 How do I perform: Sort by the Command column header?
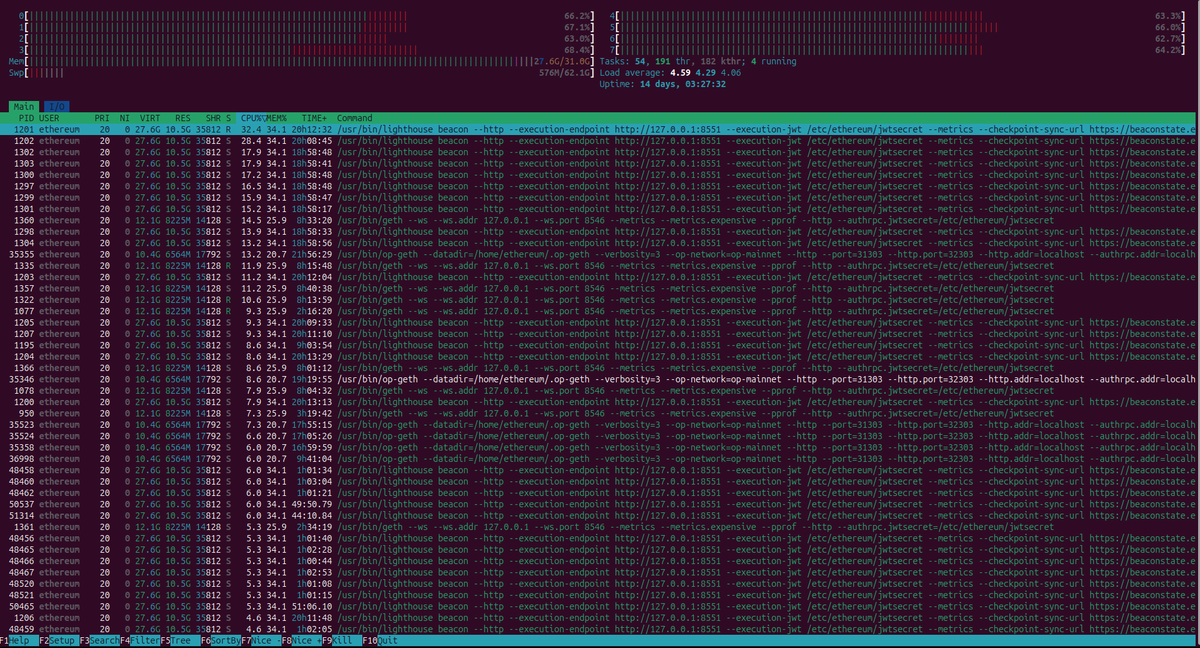click(x=355, y=118)
